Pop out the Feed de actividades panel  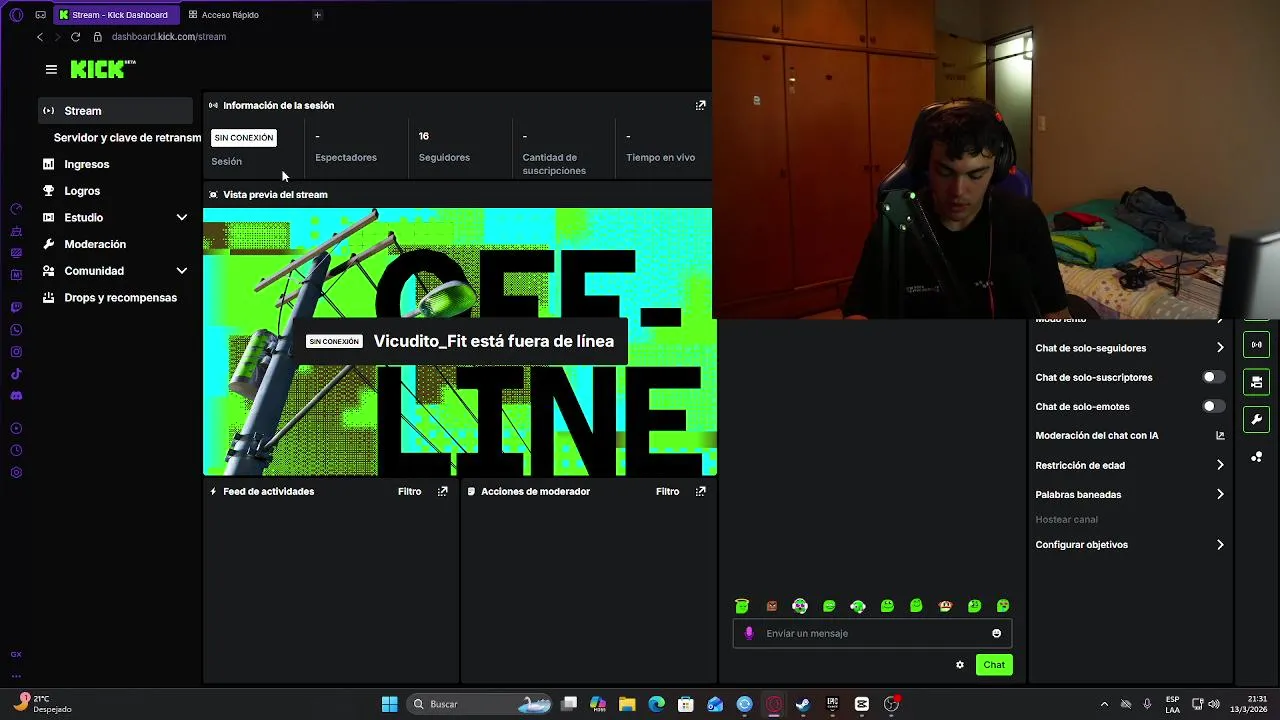(x=442, y=491)
